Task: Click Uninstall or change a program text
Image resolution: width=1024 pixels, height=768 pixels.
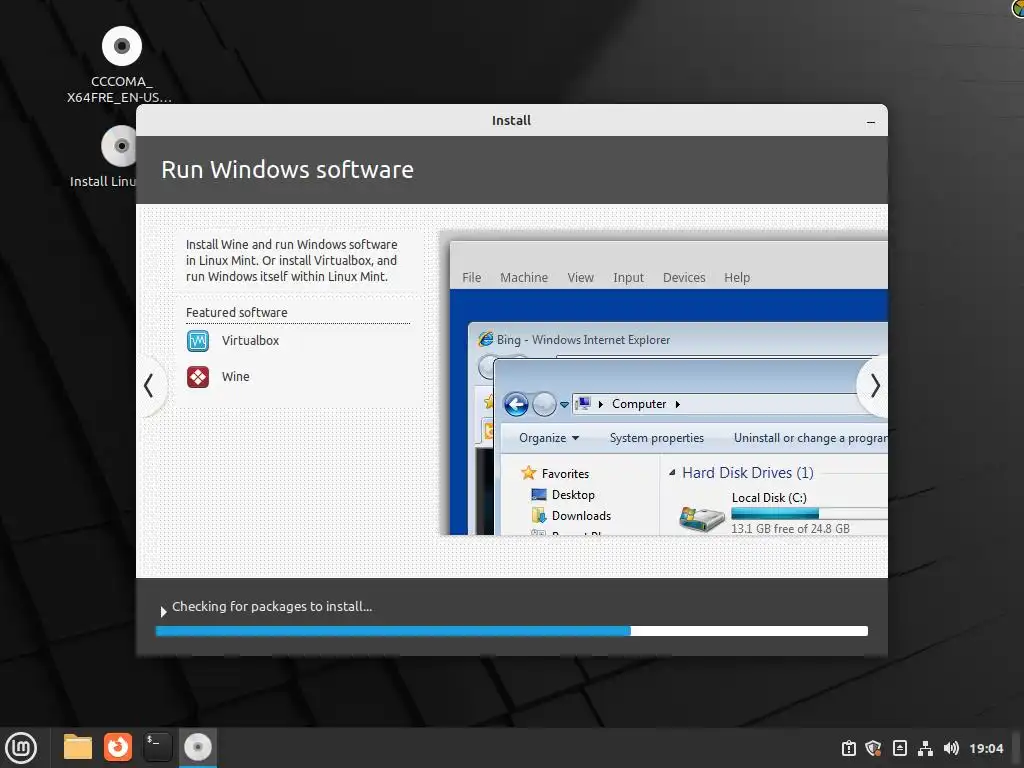Action: (x=810, y=438)
